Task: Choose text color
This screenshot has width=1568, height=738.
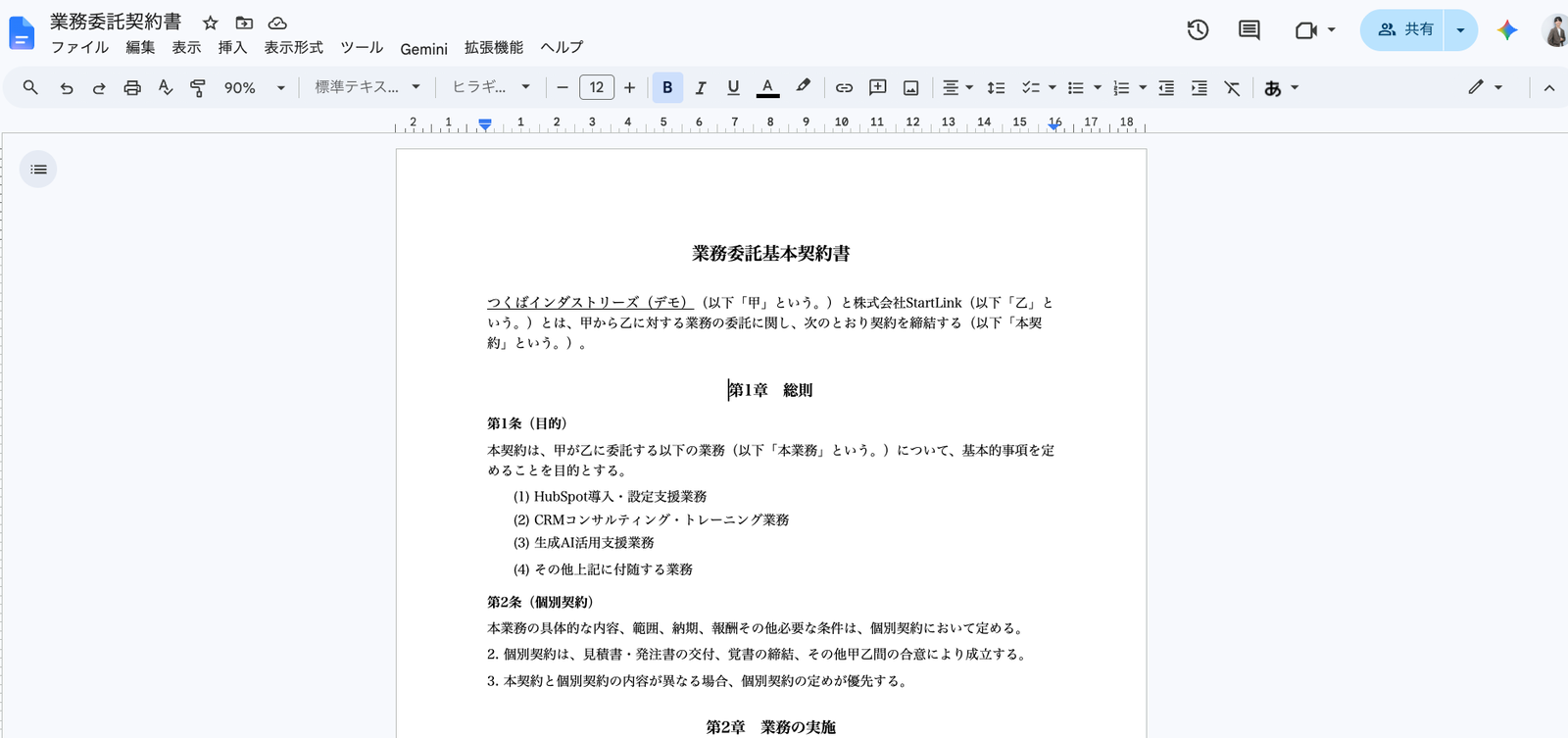Action: pyautogui.click(x=767, y=87)
